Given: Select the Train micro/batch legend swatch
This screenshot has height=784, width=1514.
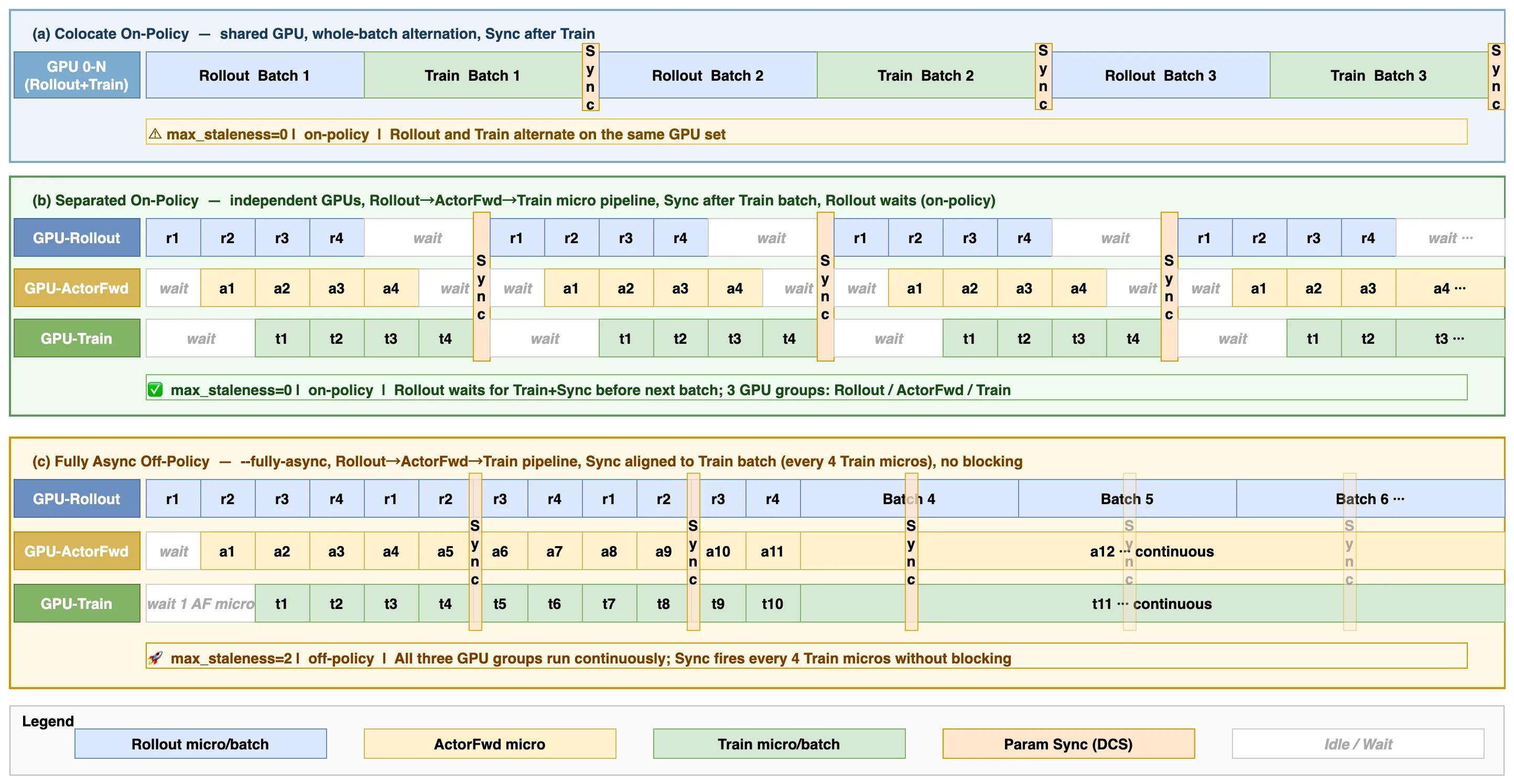Looking at the screenshot, I should (778, 744).
